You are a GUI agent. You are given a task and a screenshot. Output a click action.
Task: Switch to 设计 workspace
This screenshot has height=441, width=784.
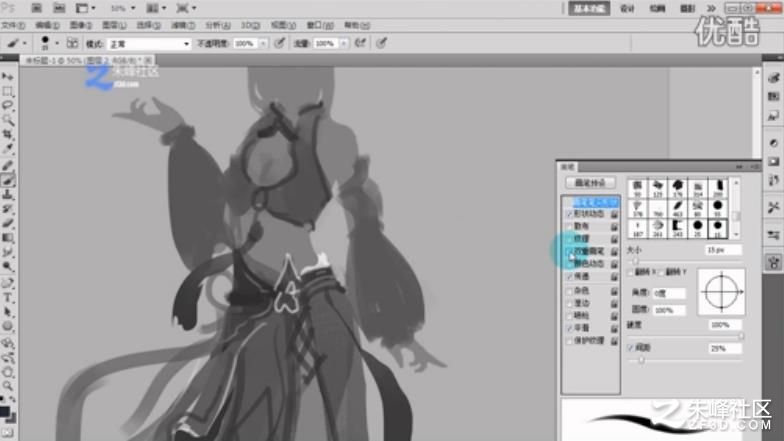(627, 8)
